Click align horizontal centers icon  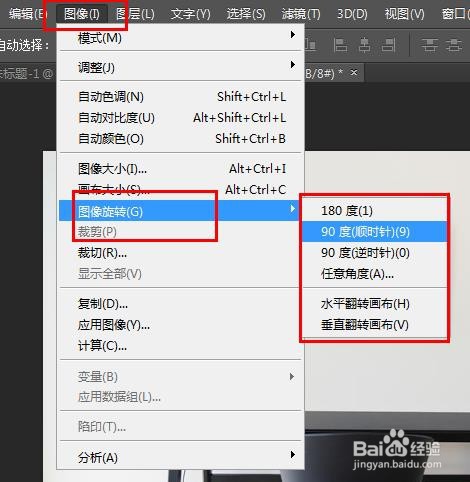pyautogui.click(x=364, y=45)
